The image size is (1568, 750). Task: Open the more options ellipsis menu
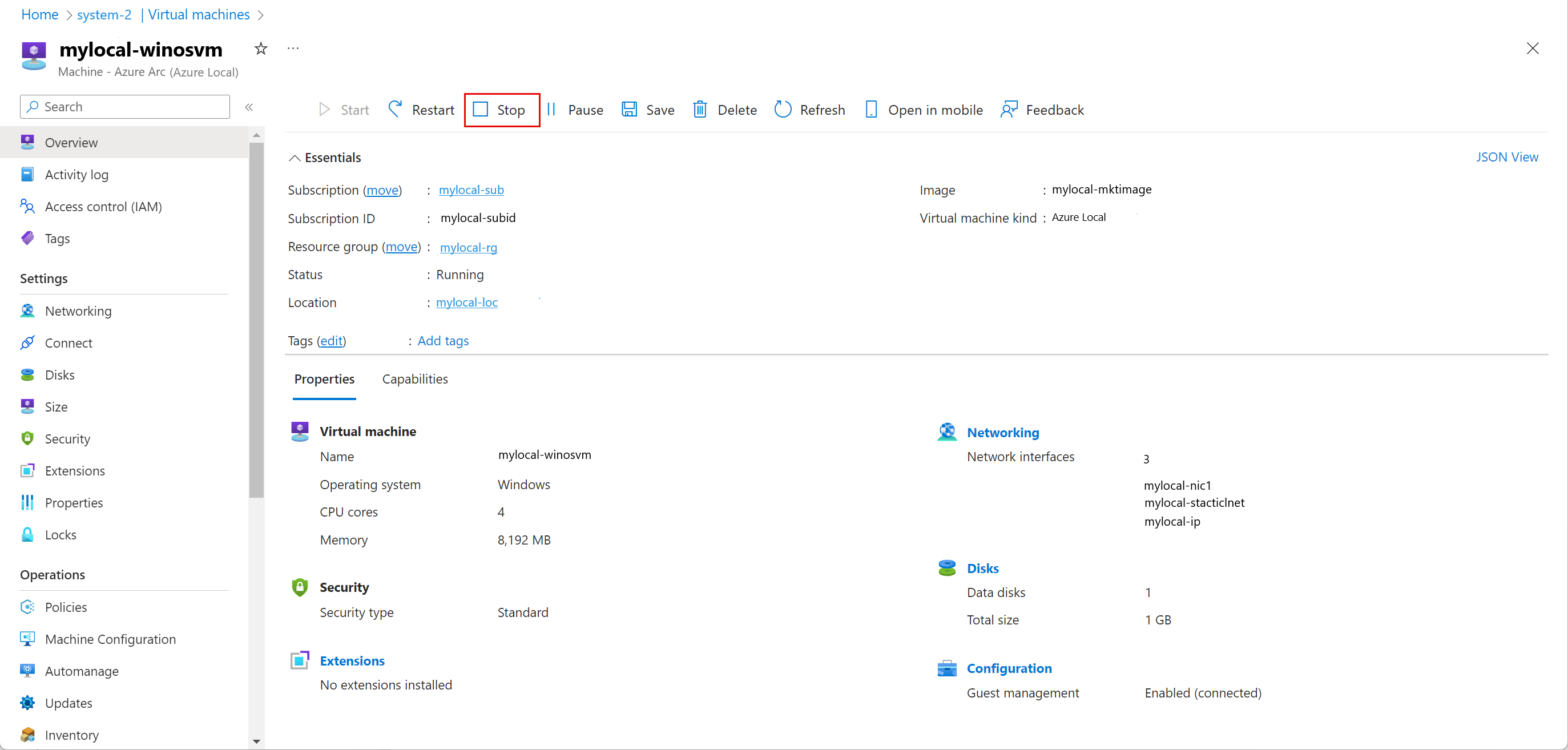pos(293,49)
